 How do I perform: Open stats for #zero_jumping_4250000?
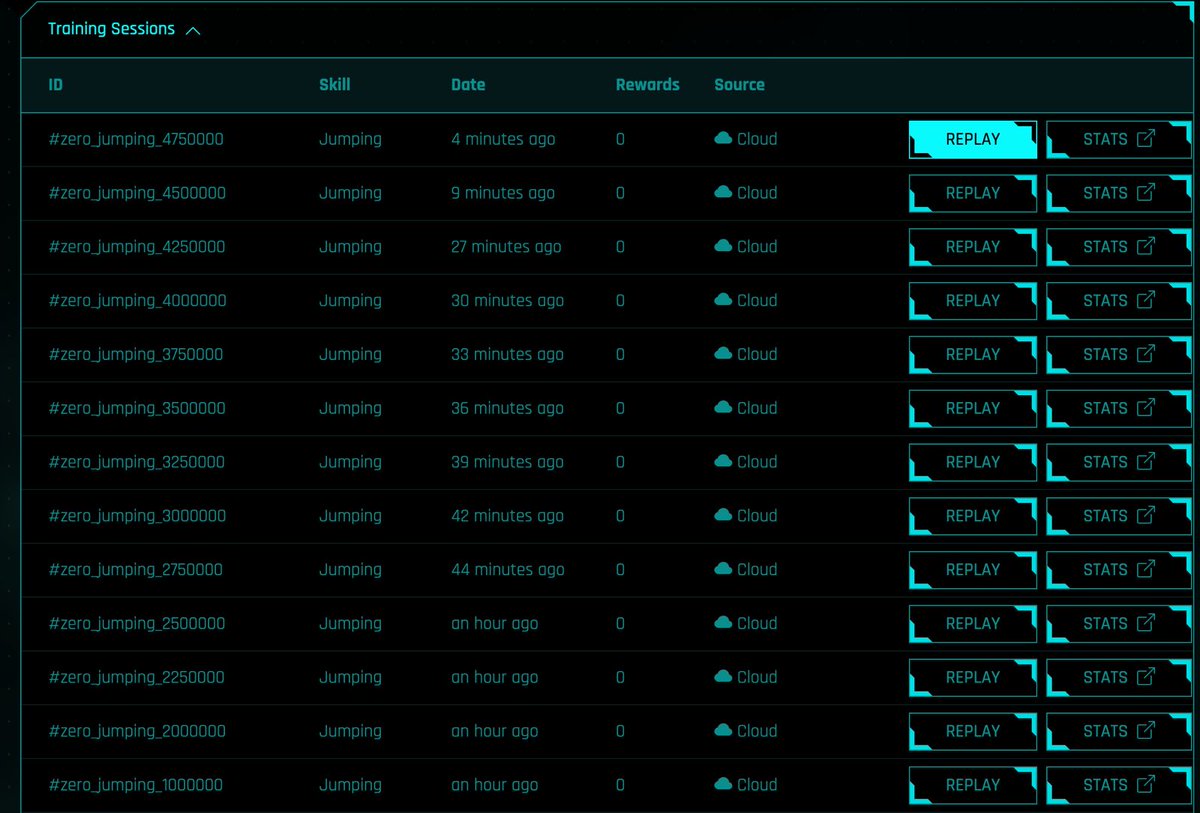(1118, 247)
